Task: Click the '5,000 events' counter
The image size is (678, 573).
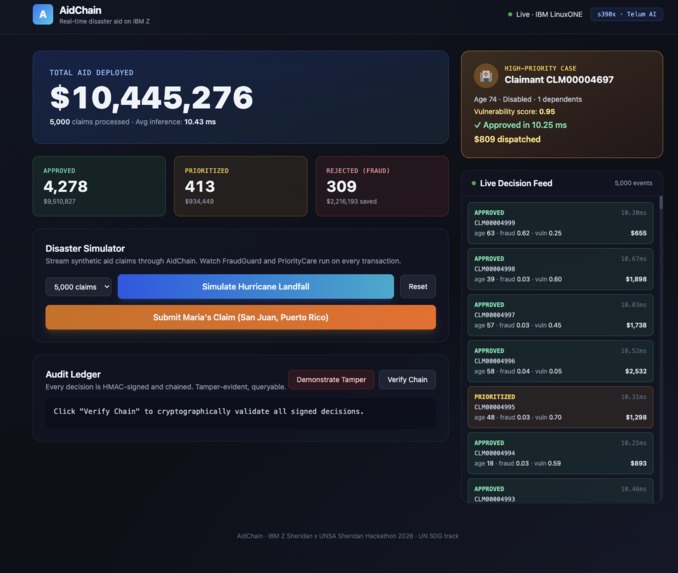Action: (x=633, y=183)
